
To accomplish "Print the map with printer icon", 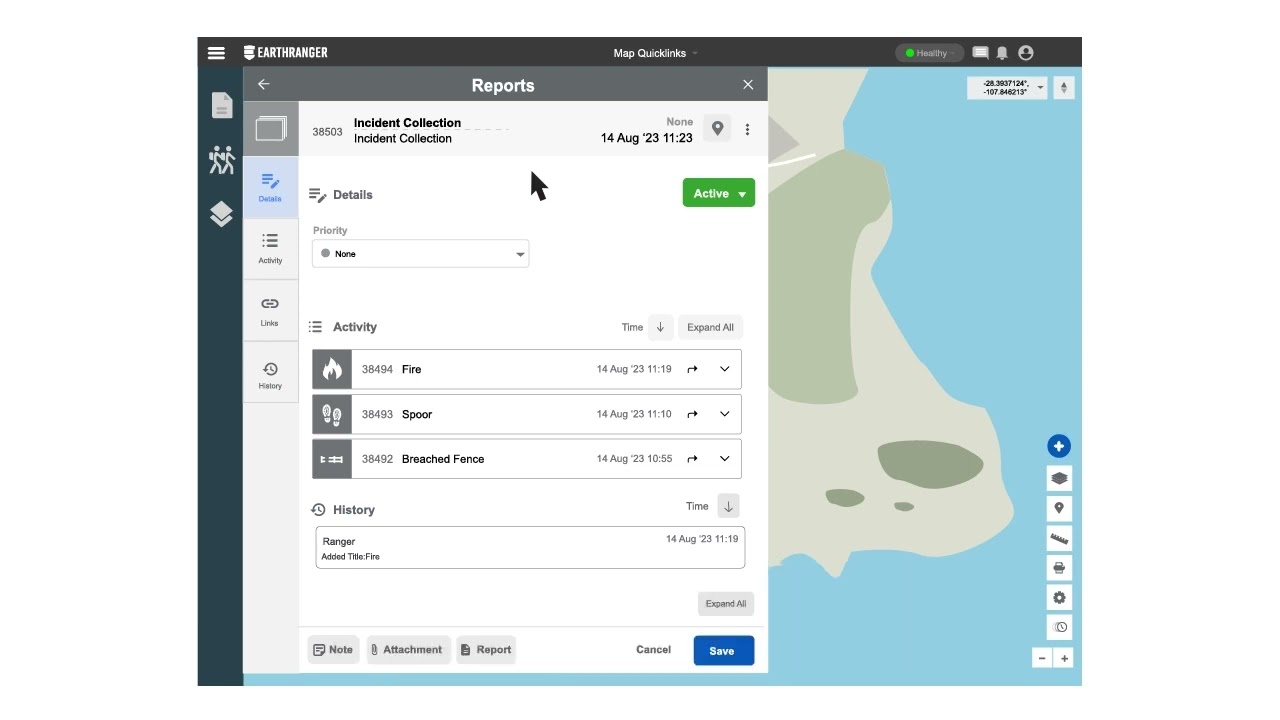I will pos(1059,568).
